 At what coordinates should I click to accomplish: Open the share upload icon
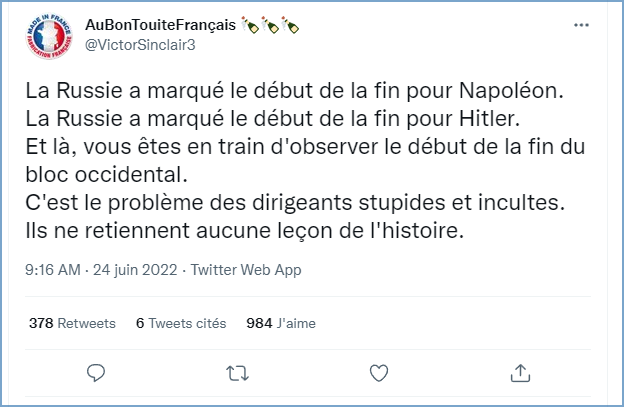click(521, 373)
